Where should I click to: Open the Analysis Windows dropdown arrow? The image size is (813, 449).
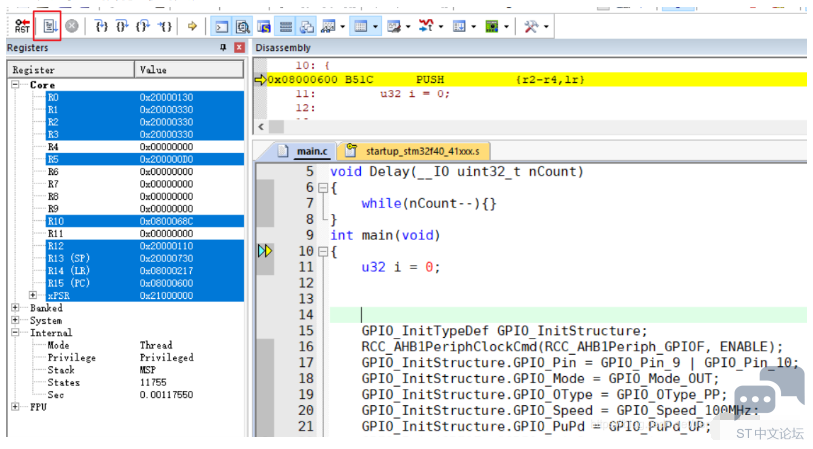point(441,26)
